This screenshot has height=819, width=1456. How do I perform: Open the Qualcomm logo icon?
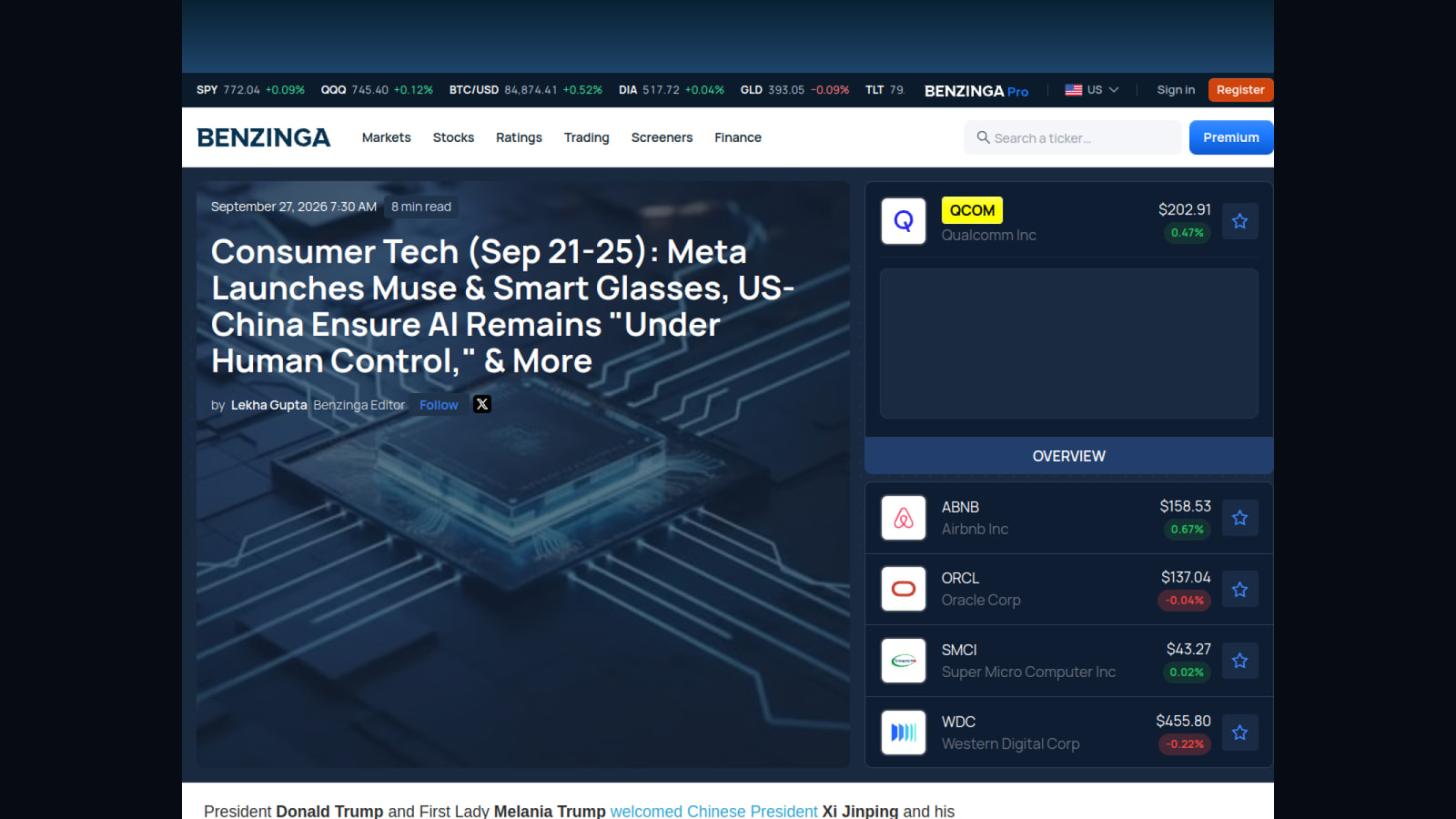pyautogui.click(x=904, y=221)
